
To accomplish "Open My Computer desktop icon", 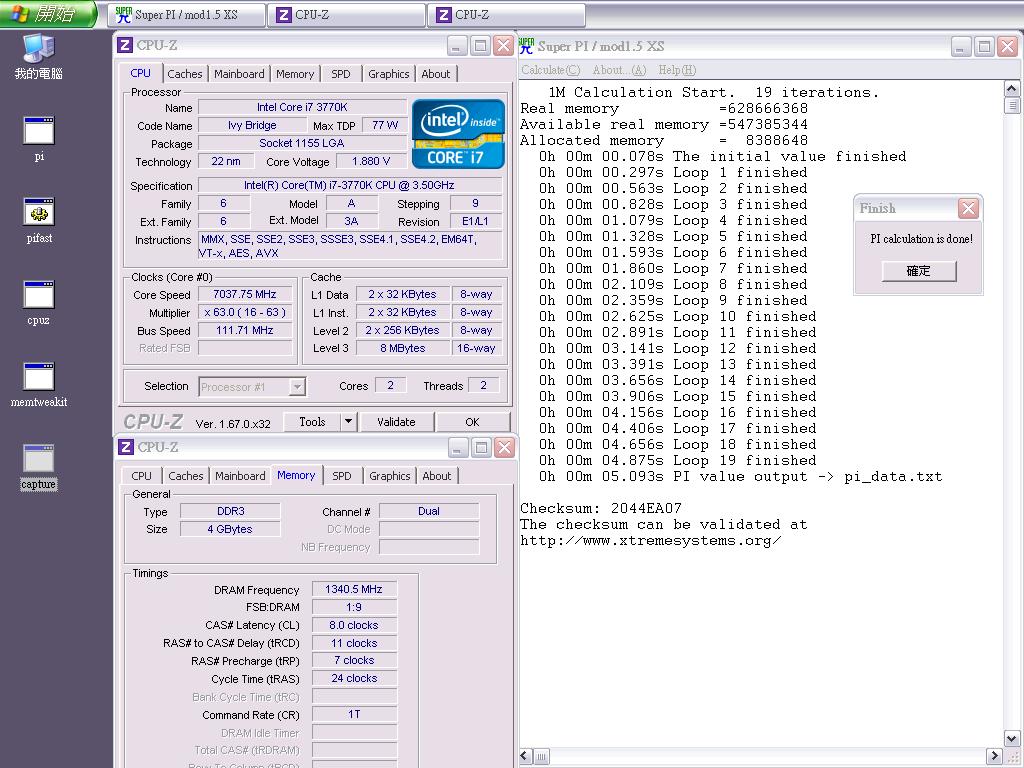I will tap(39, 50).
